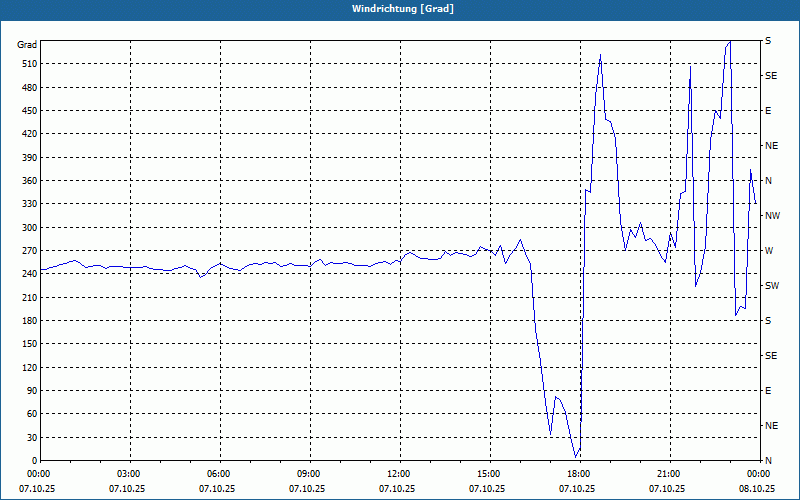Click the 60 y-axis value
Screen dimensions: 800x500
(x=32, y=414)
